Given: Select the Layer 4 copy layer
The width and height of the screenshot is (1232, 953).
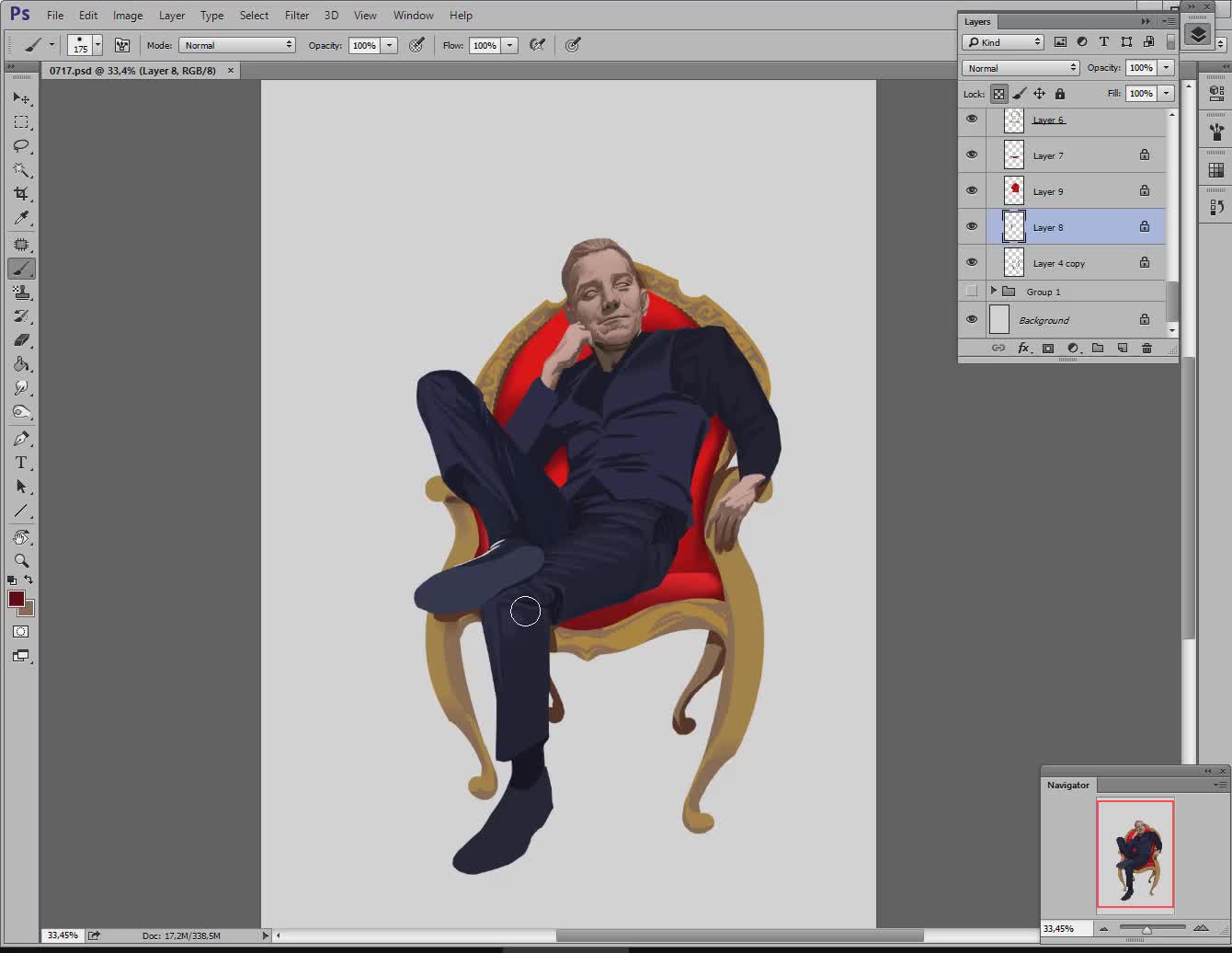Looking at the screenshot, I should 1077,262.
